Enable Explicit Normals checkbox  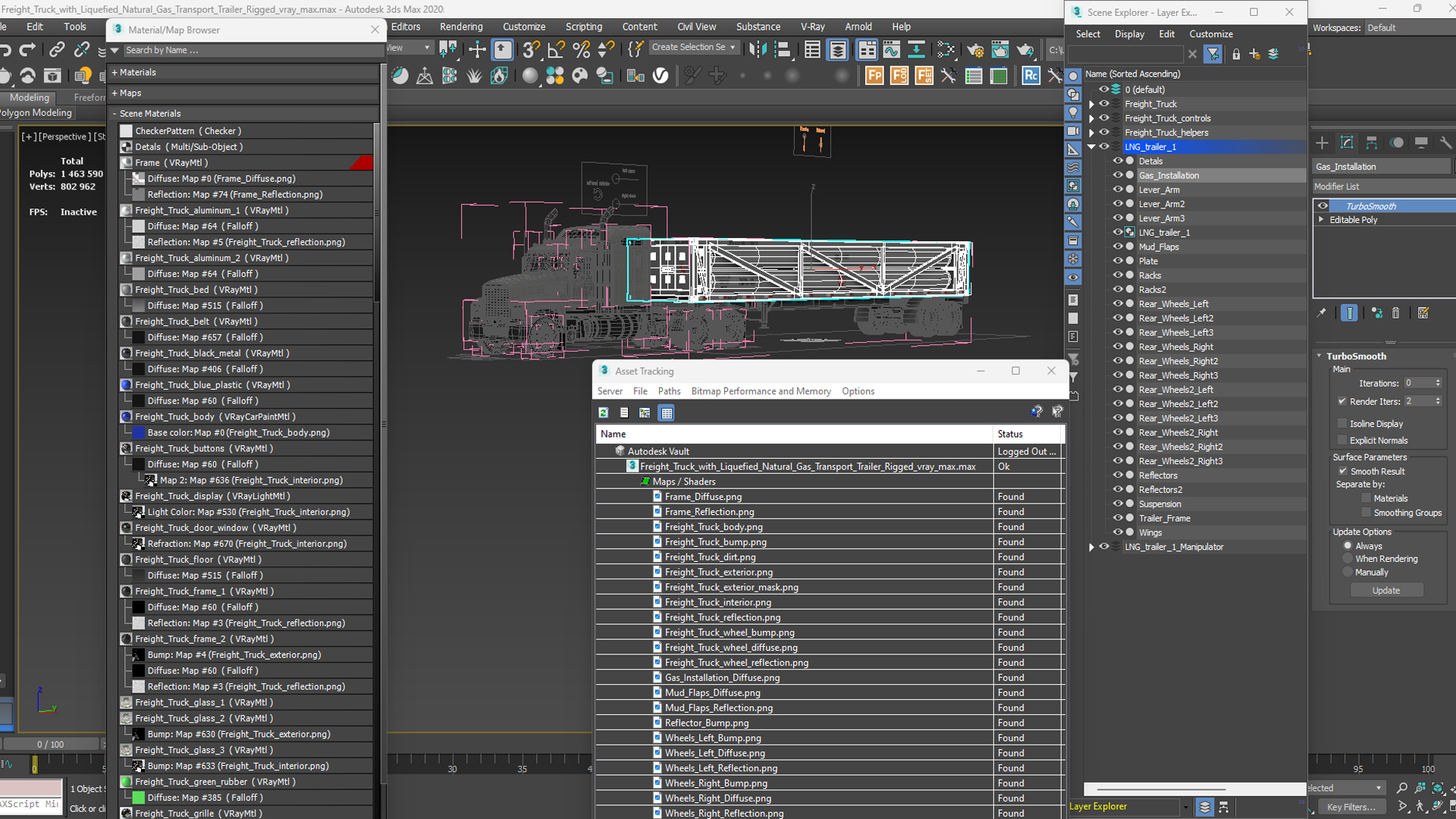click(1342, 441)
